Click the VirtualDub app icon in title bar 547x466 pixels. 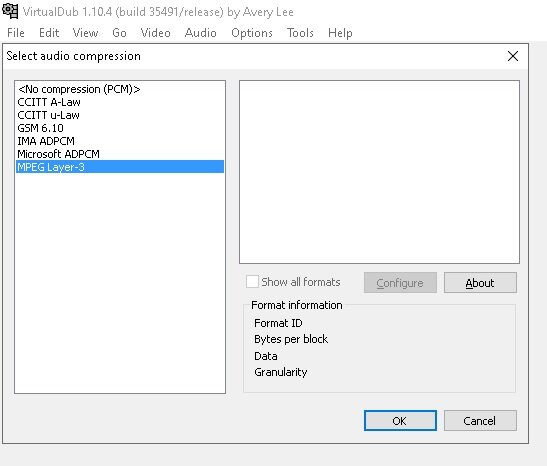tap(10, 11)
